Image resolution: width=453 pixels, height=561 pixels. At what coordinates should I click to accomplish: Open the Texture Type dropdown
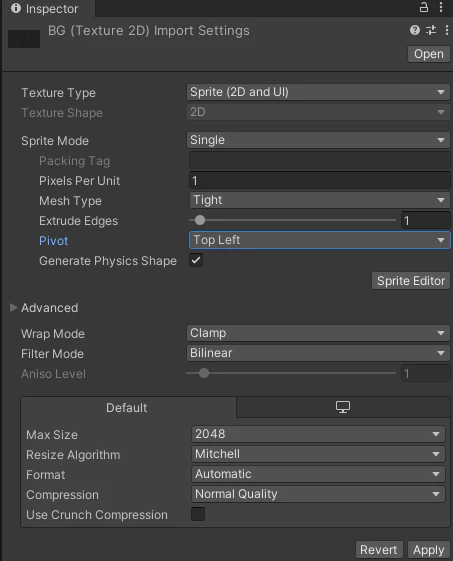point(318,92)
